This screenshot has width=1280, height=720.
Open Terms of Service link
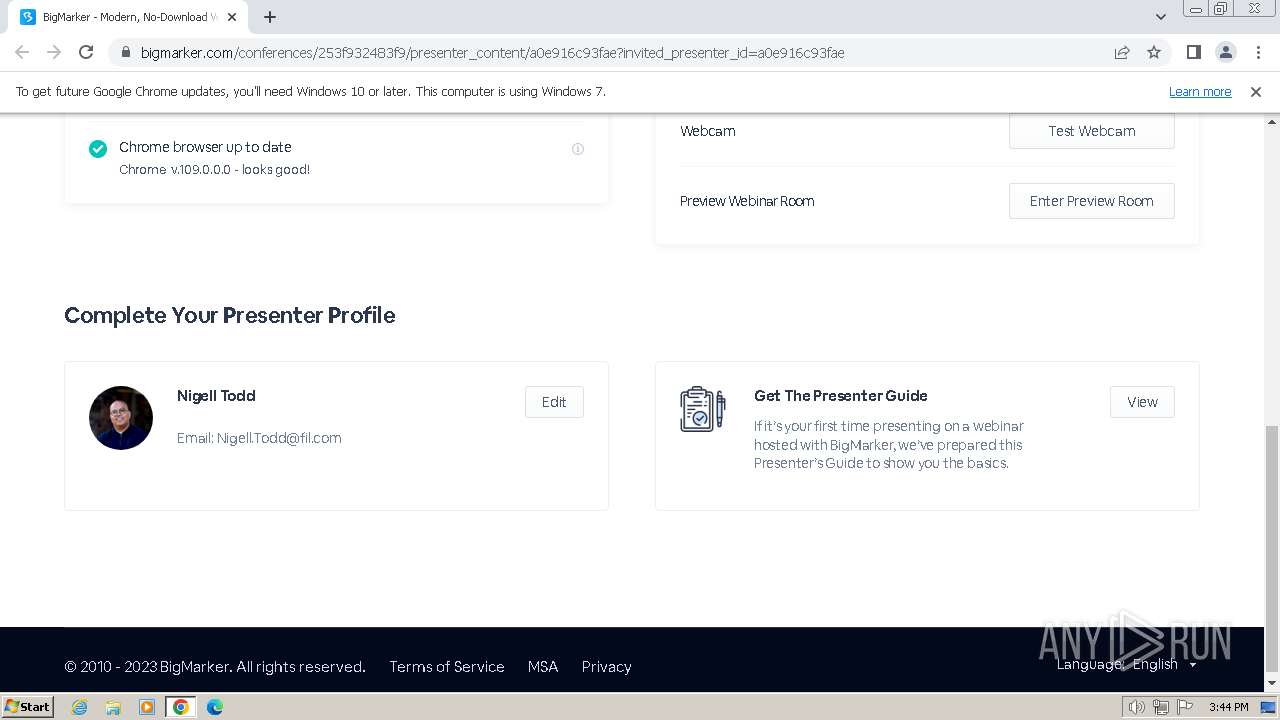[447, 667]
